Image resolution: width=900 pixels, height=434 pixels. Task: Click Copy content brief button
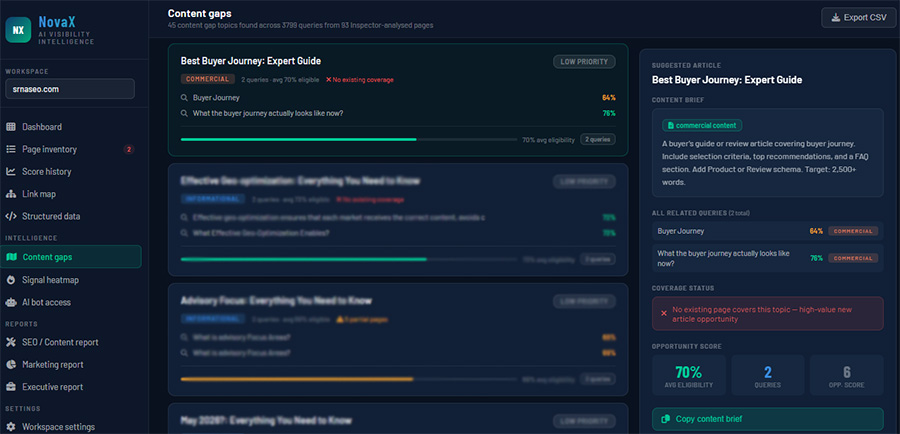[768, 419]
